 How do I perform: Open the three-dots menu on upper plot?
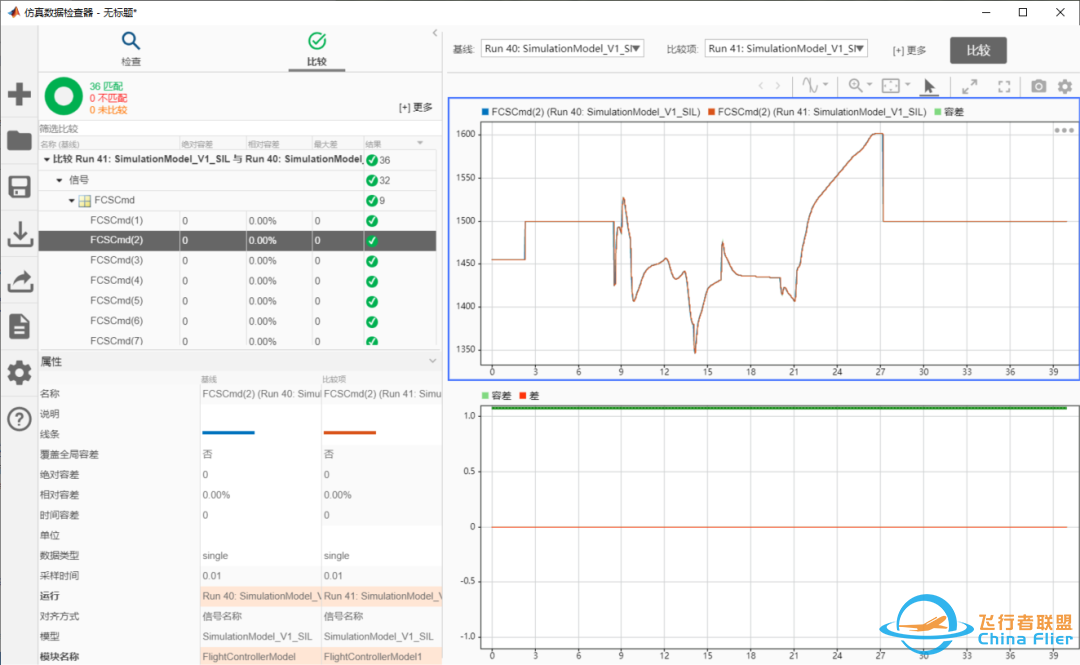[1063, 130]
